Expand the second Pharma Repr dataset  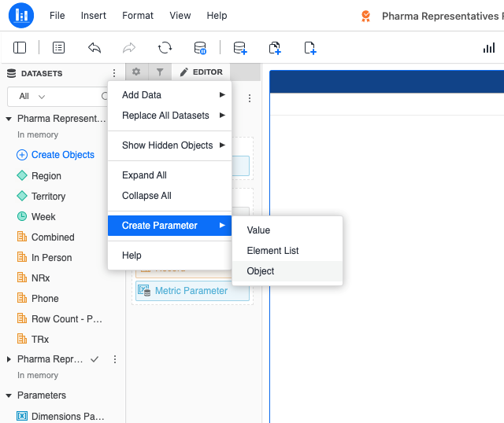[x=9, y=359]
